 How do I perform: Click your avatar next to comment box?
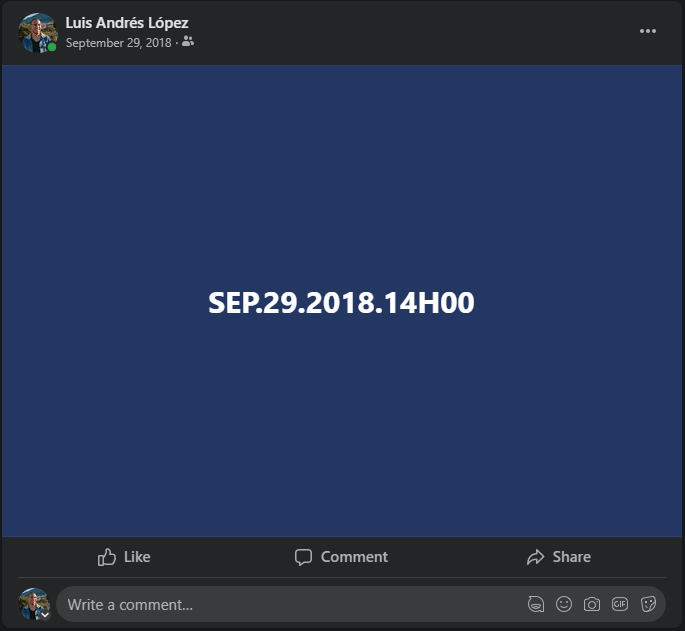click(x=34, y=603)
